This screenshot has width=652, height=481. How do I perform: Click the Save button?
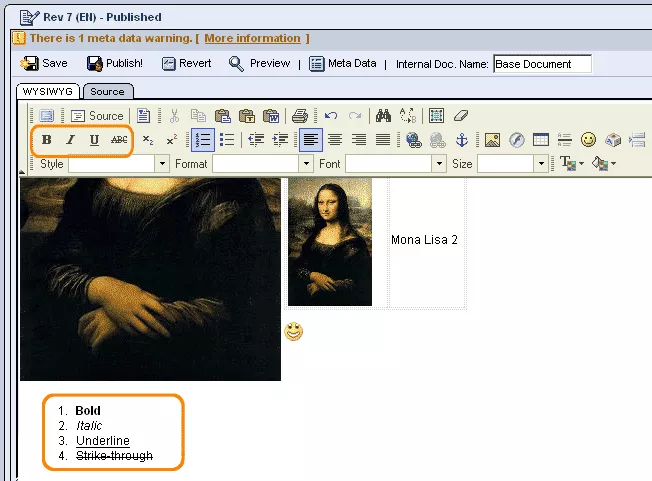click(44, 63)
